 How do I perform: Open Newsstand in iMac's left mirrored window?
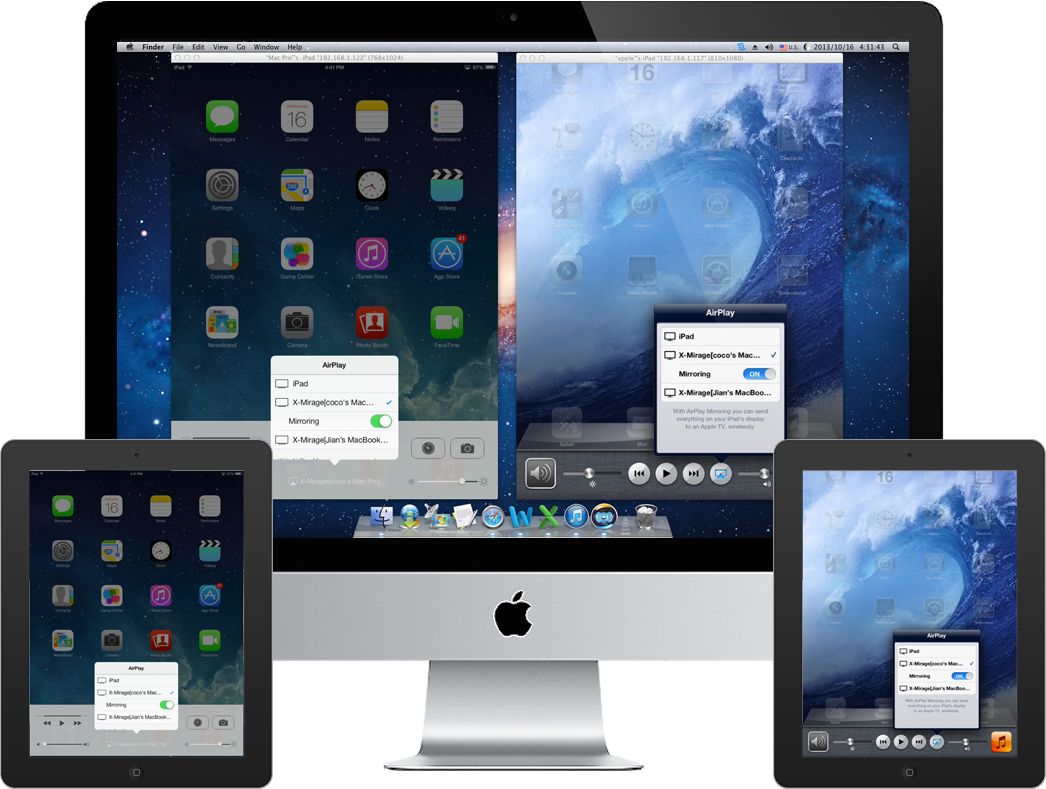222,323
